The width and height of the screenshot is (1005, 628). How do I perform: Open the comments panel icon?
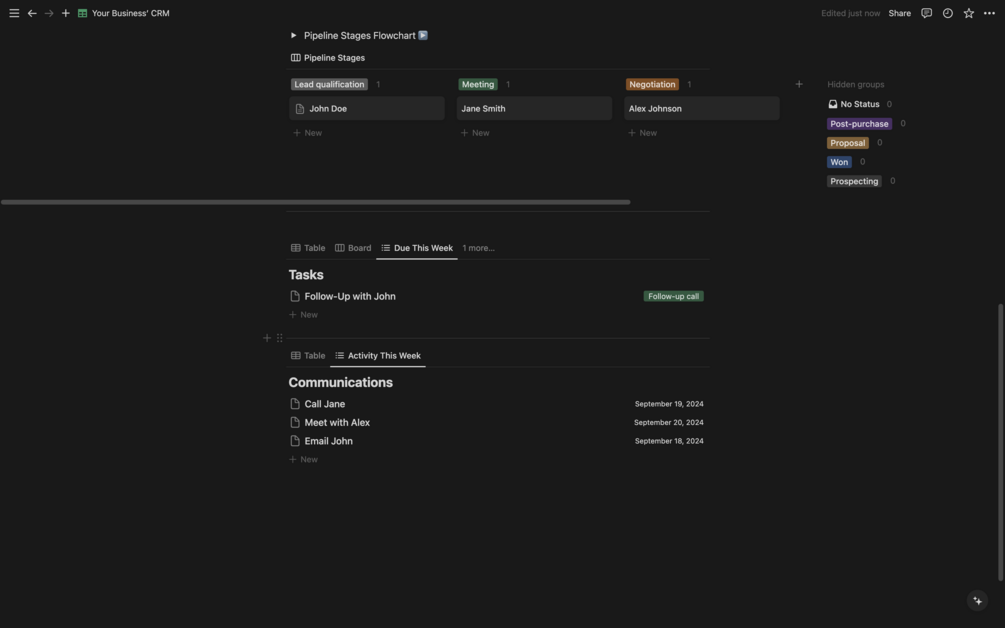coord(926,13)
